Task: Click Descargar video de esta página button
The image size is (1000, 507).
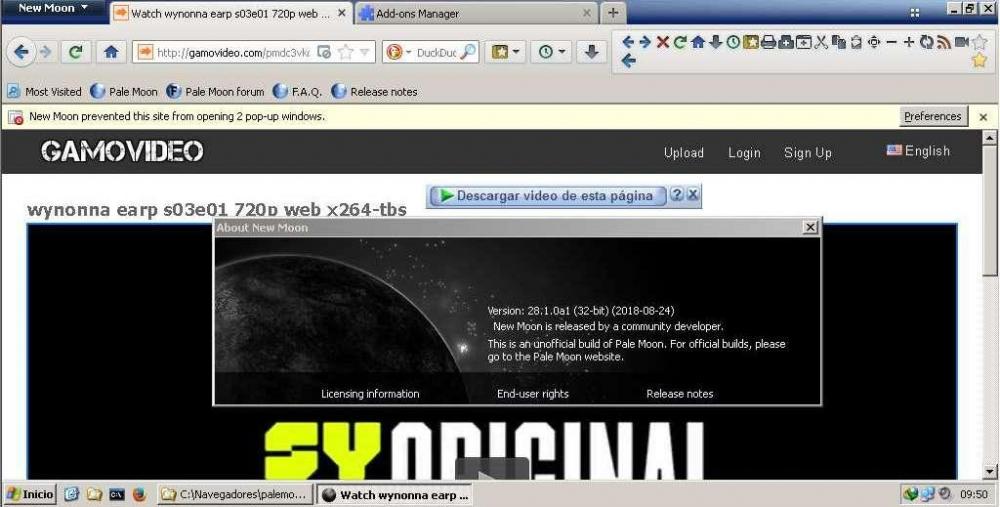Action: pos(547,196)
